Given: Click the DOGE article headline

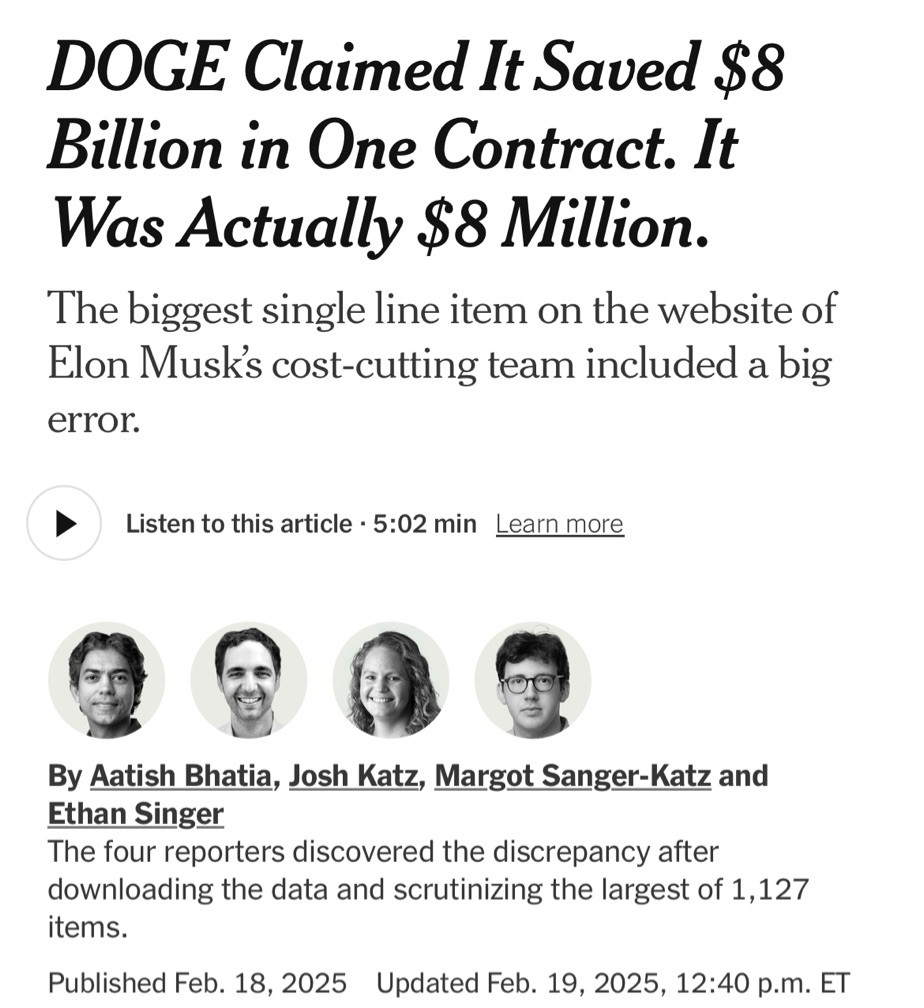Looking at the screenshot, I should coord(416,146).
